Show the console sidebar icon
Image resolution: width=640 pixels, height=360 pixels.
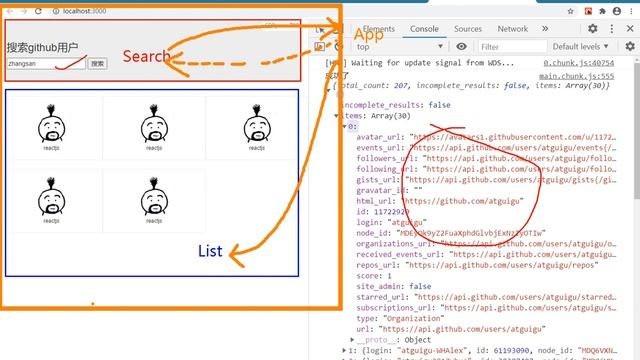[320, 47]
